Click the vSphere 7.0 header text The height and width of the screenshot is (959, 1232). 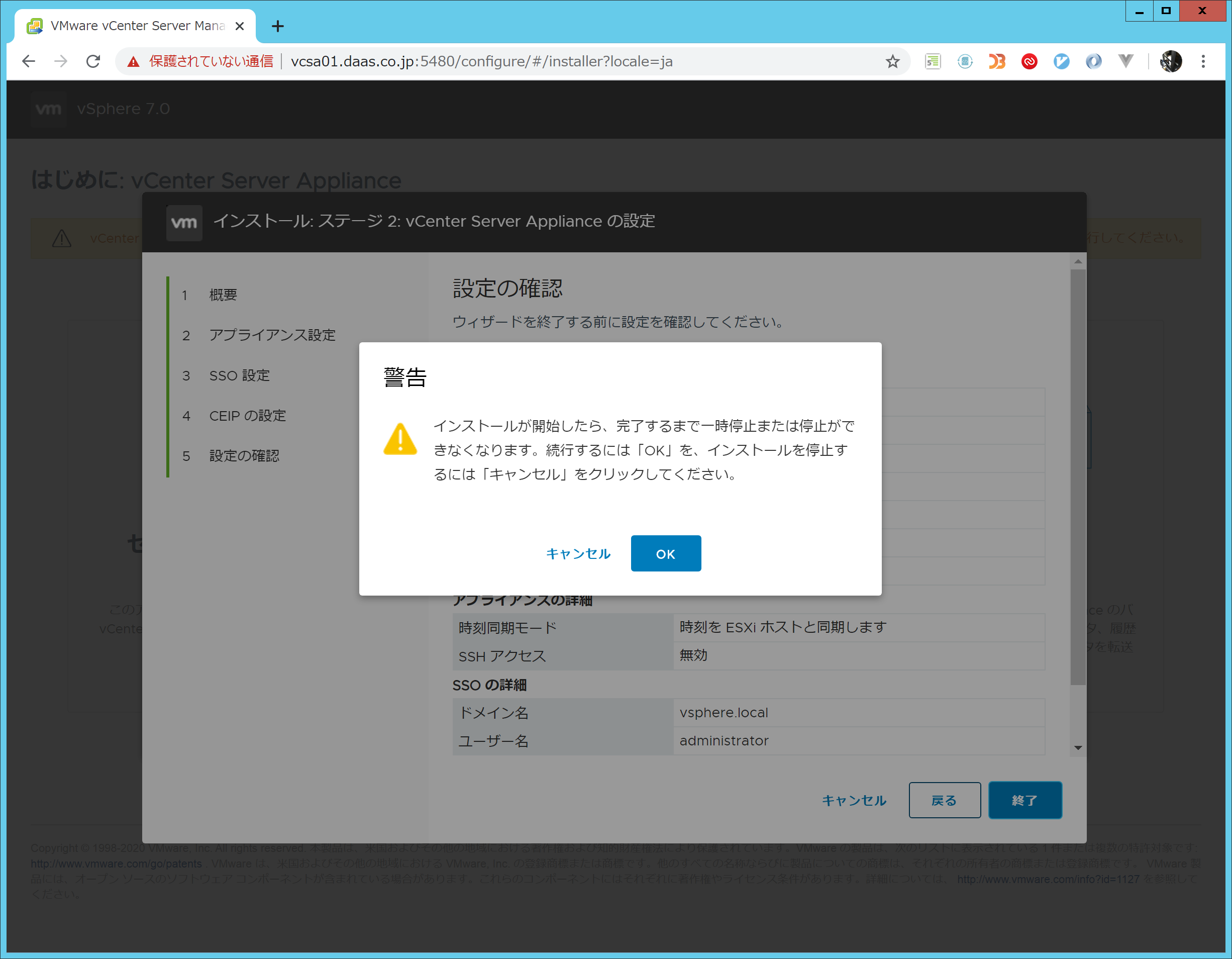coord(123,109)
